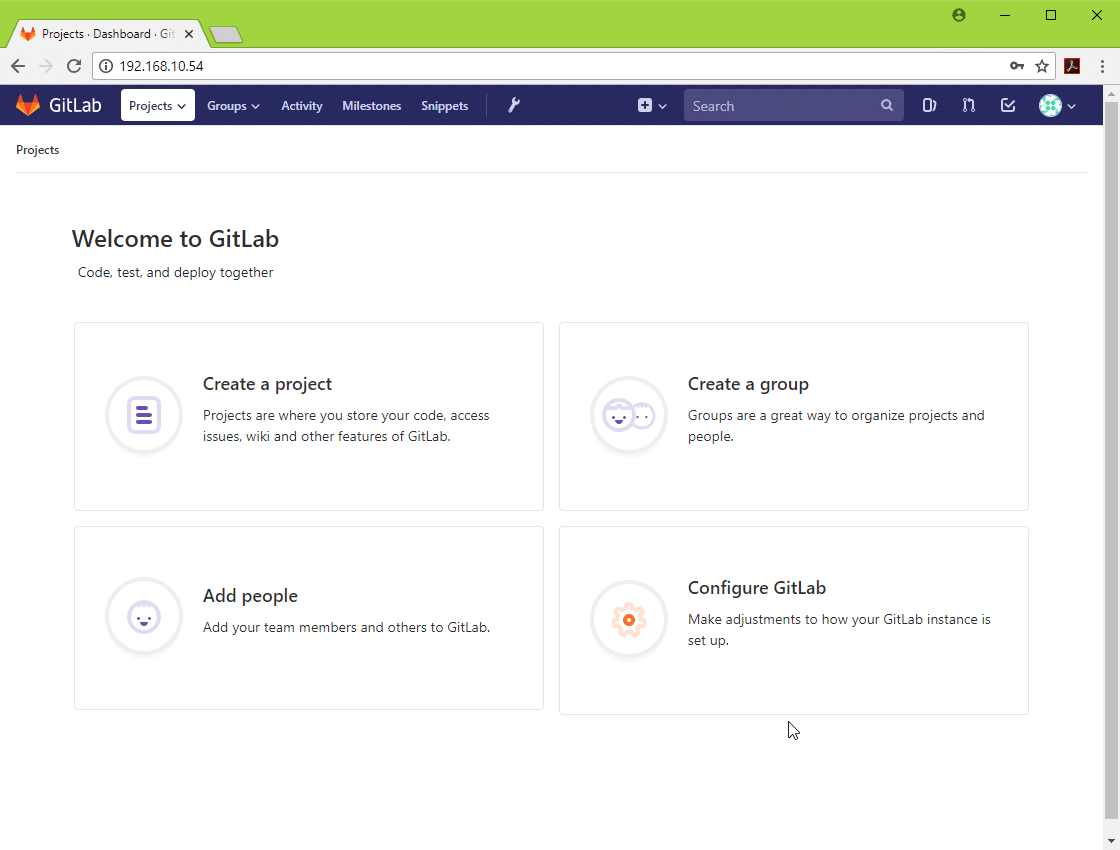Image resolution: width=1120 pixels, height=850 pixels.
Task: Open the Merge requests icon
Action: click(x=968, y=105)
